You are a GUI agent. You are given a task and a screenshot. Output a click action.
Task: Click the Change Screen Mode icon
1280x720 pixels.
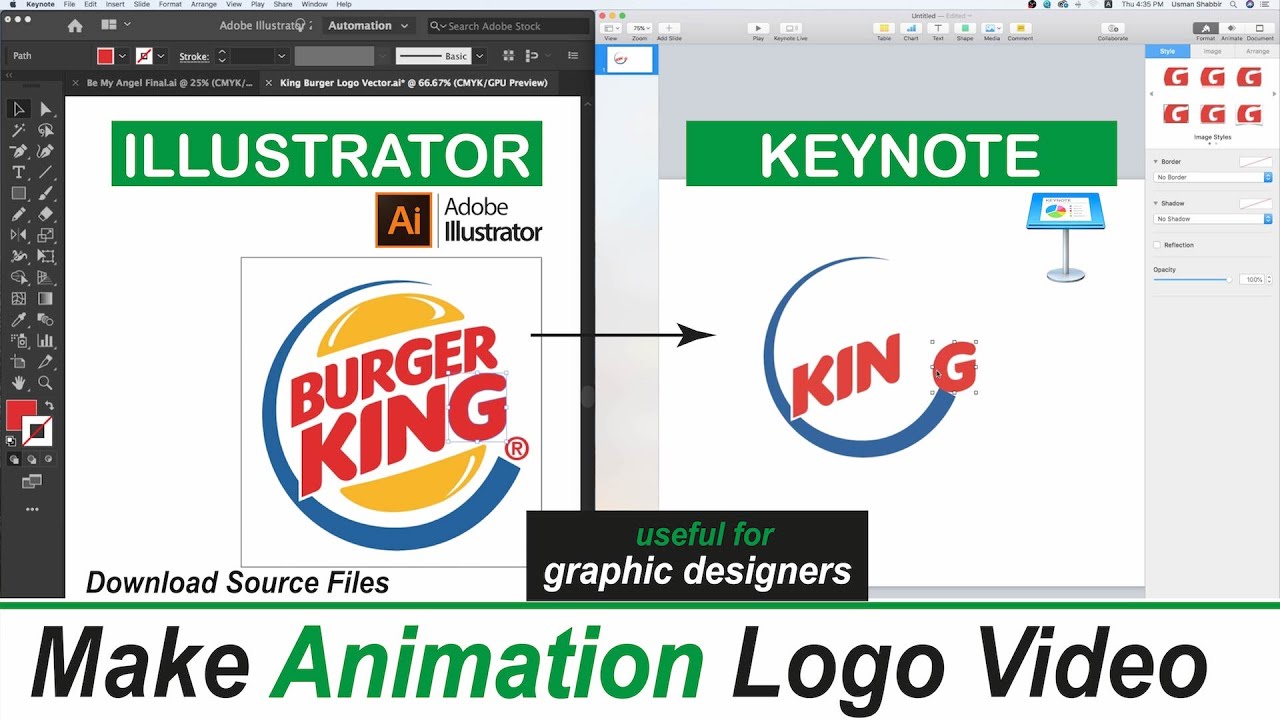[32, 482]
